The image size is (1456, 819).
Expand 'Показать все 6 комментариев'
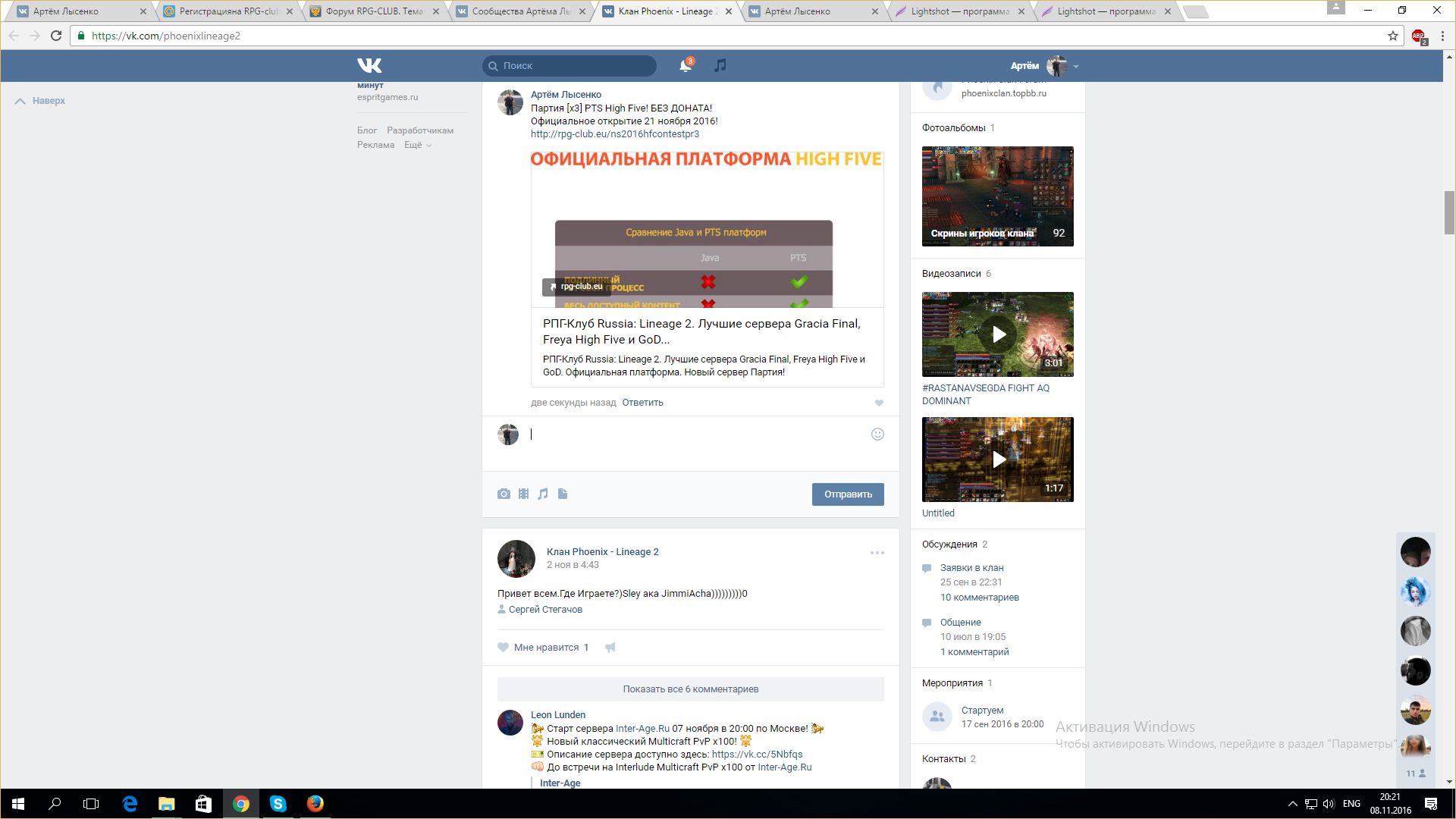click(690, 689)
